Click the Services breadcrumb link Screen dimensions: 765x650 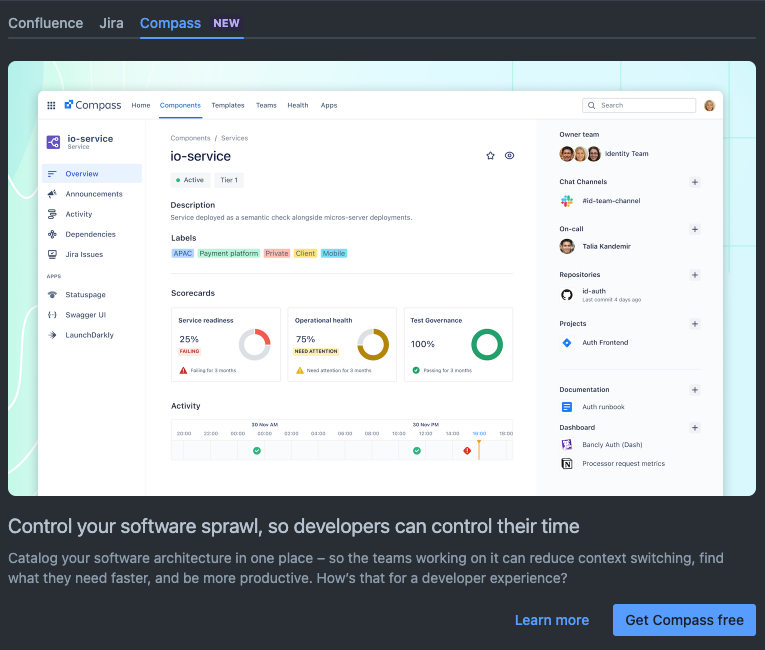(x=235, y=138)
